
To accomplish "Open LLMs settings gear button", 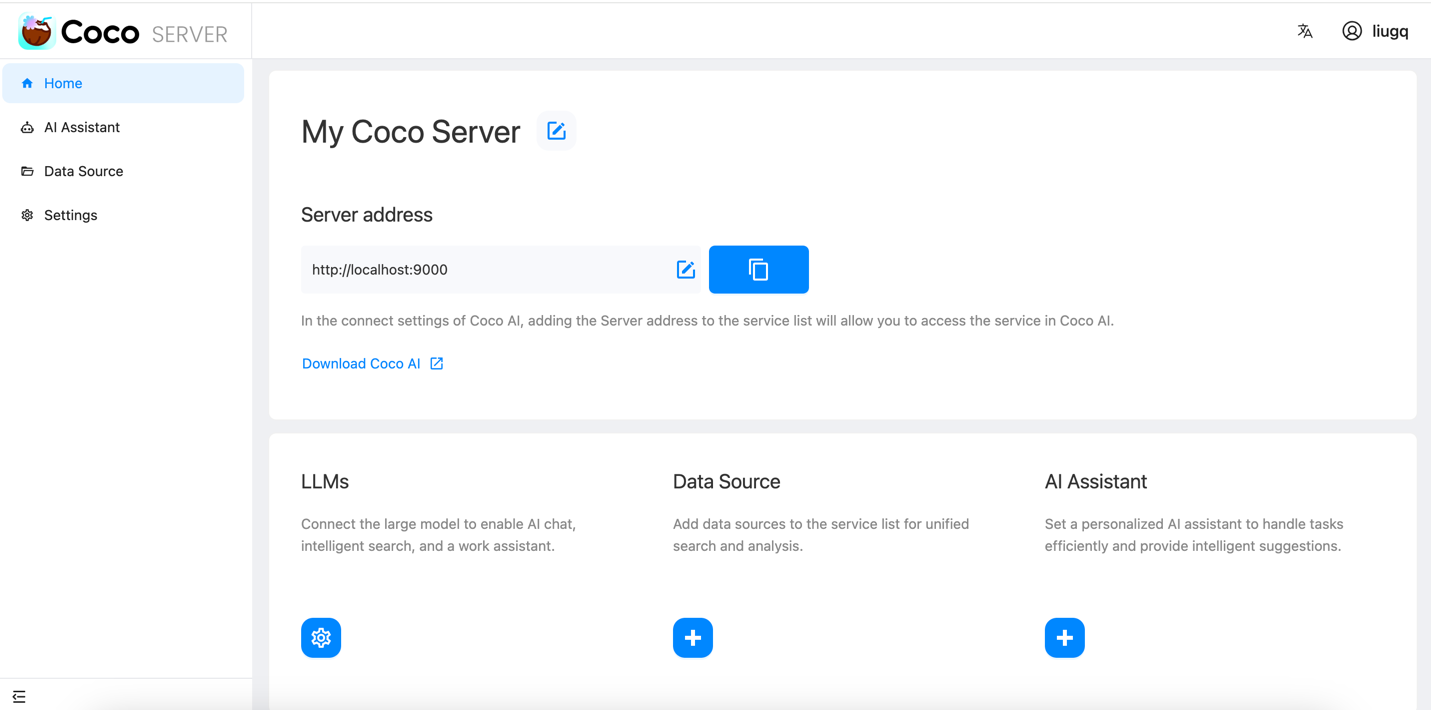I will click(x=321, y=637).
